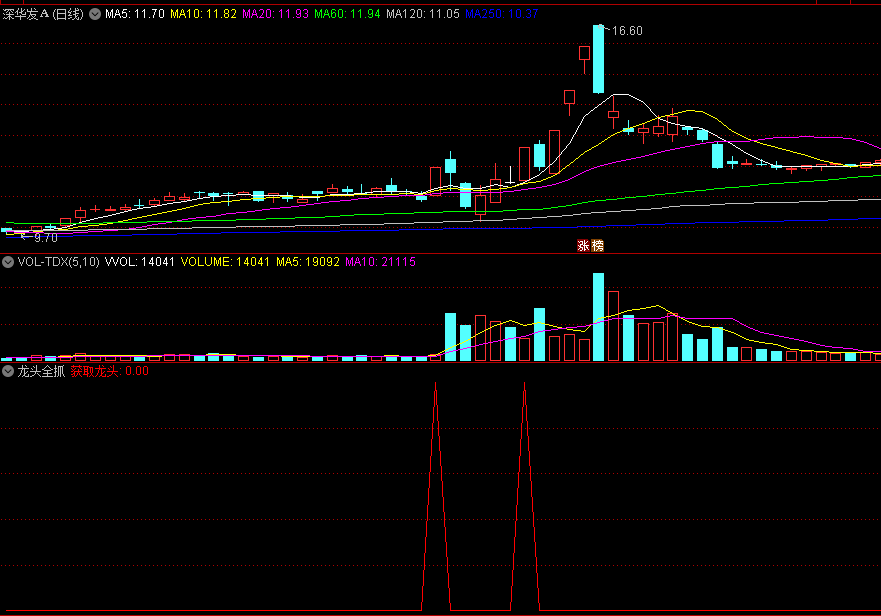Click the MA20: 11.93 label
Image resolution: width=881 pixels, height=616 pixels.
(275, 14)
